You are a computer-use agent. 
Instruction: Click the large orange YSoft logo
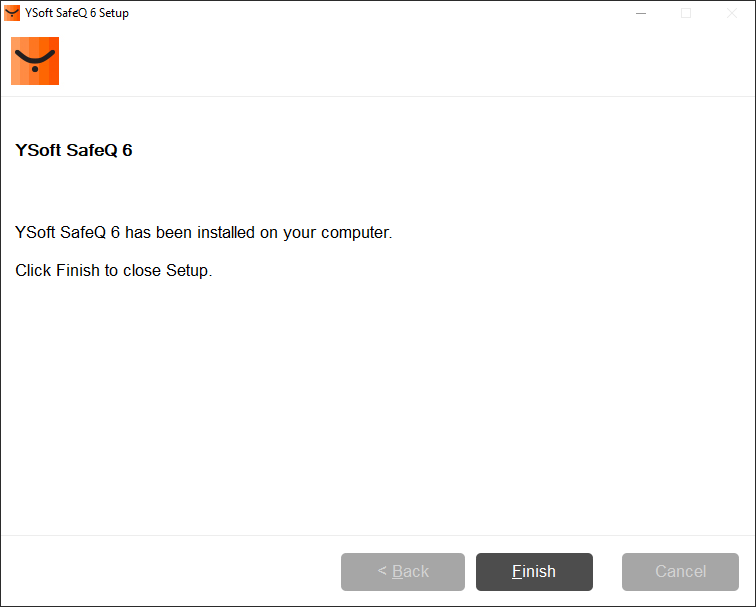tap(35, 61)
